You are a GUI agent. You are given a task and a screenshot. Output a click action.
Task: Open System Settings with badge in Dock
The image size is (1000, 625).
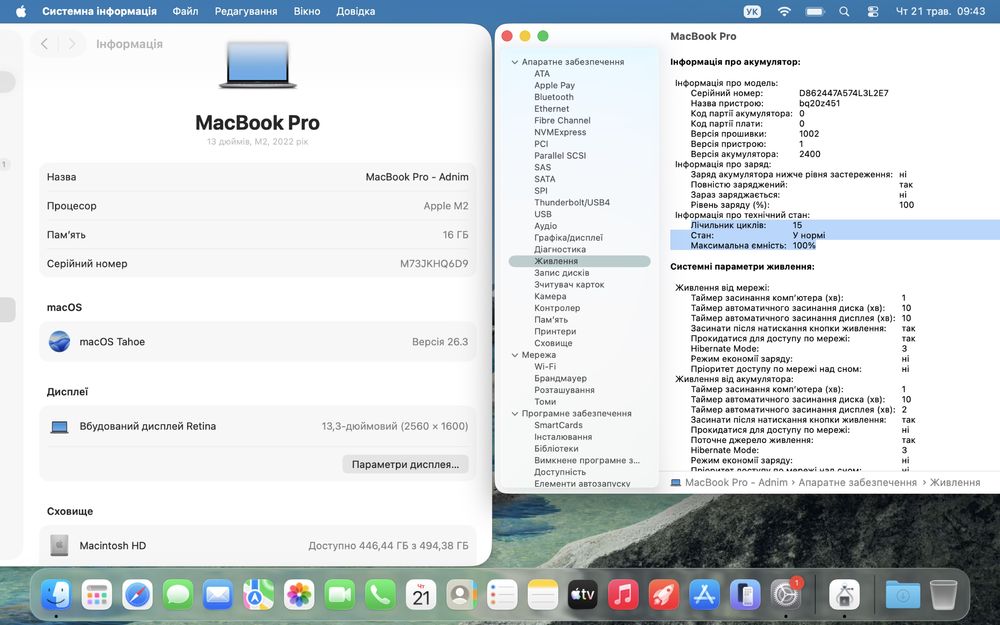[x=785, y=596]
